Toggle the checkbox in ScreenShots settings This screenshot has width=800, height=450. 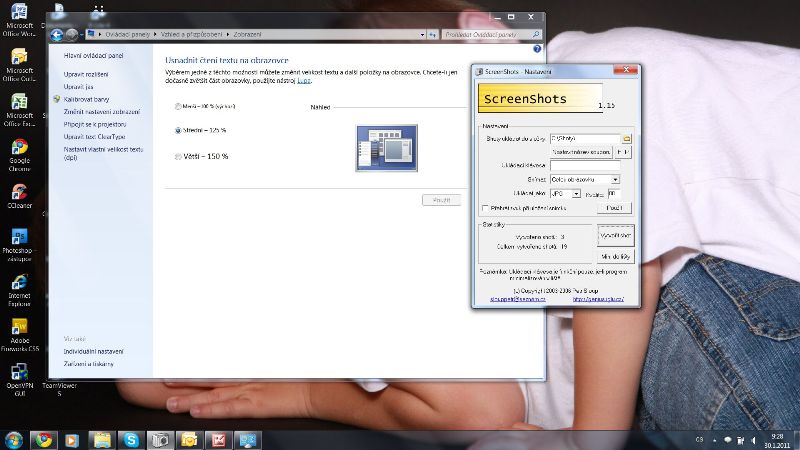coord(485,208)
